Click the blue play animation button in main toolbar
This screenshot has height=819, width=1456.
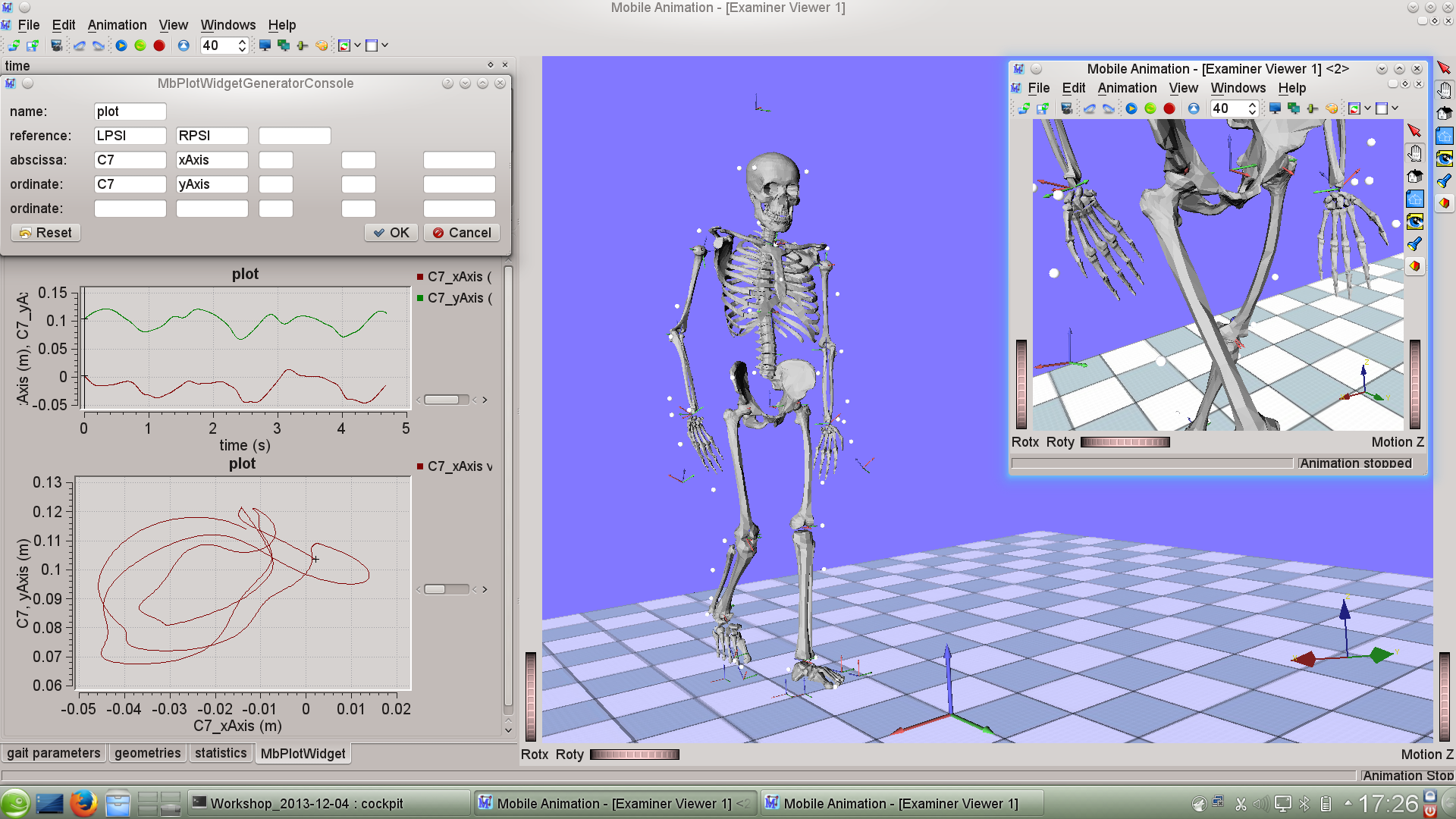[x=121, y=45]
